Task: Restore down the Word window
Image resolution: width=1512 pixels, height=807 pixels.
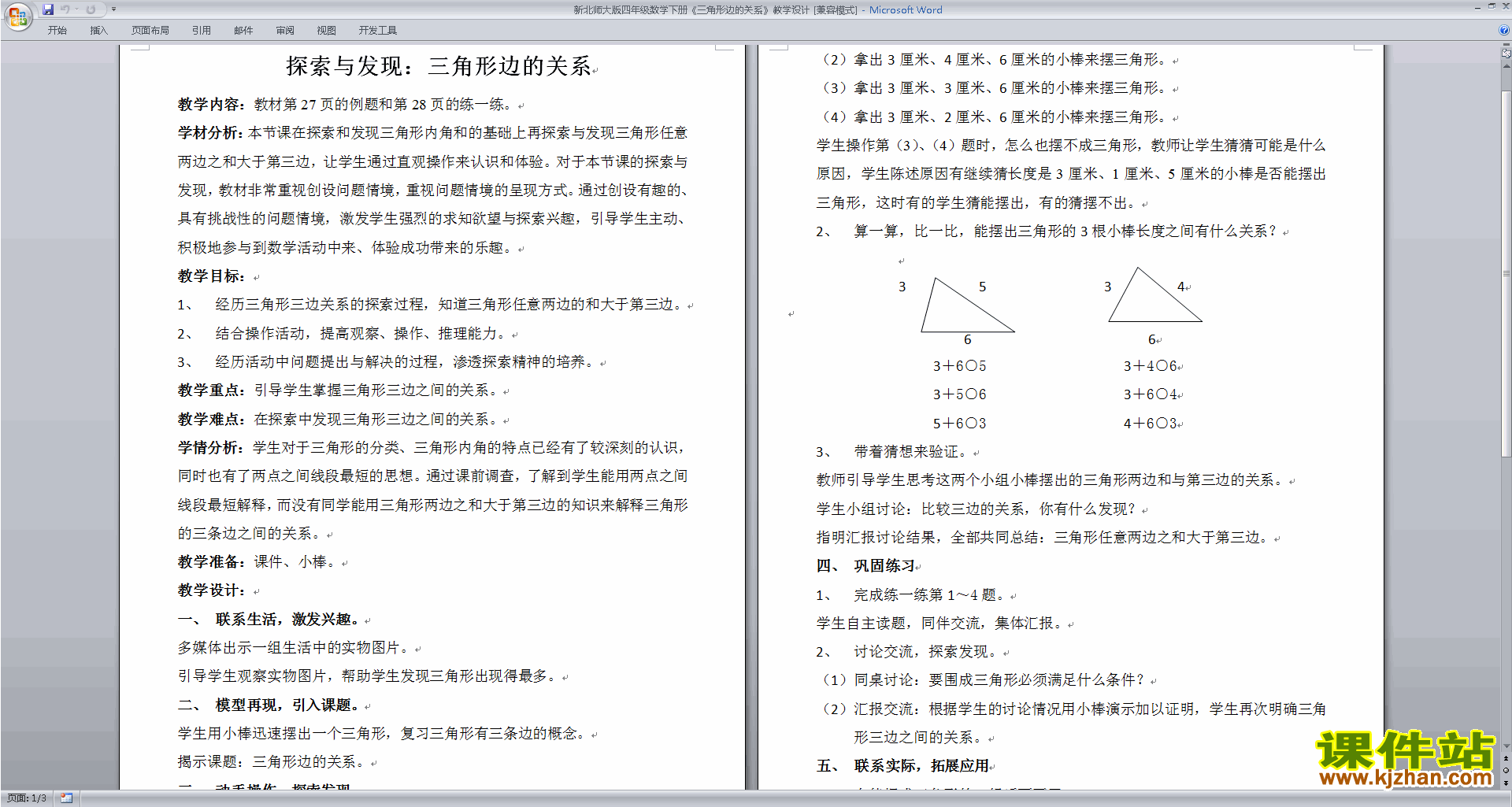Action: pyautogui.click(x=1492, y=7)
